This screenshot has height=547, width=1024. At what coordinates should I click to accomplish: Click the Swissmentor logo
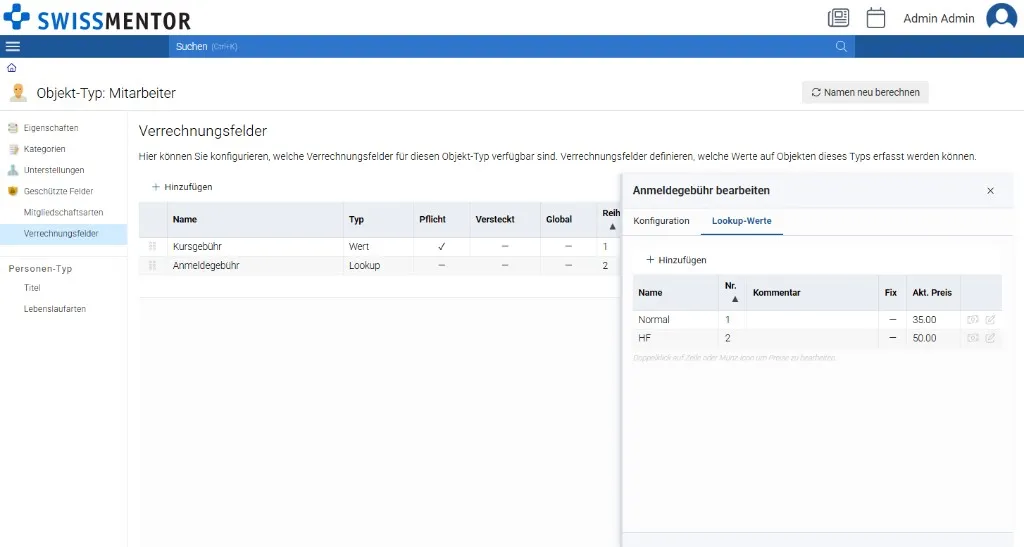coord(97,18)
